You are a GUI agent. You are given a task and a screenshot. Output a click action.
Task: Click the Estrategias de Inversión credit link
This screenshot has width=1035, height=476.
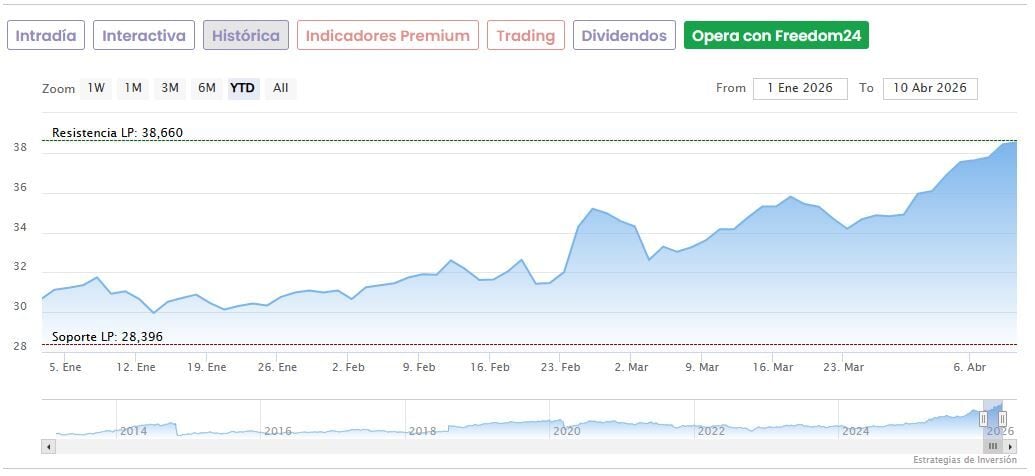coord(965,460)
